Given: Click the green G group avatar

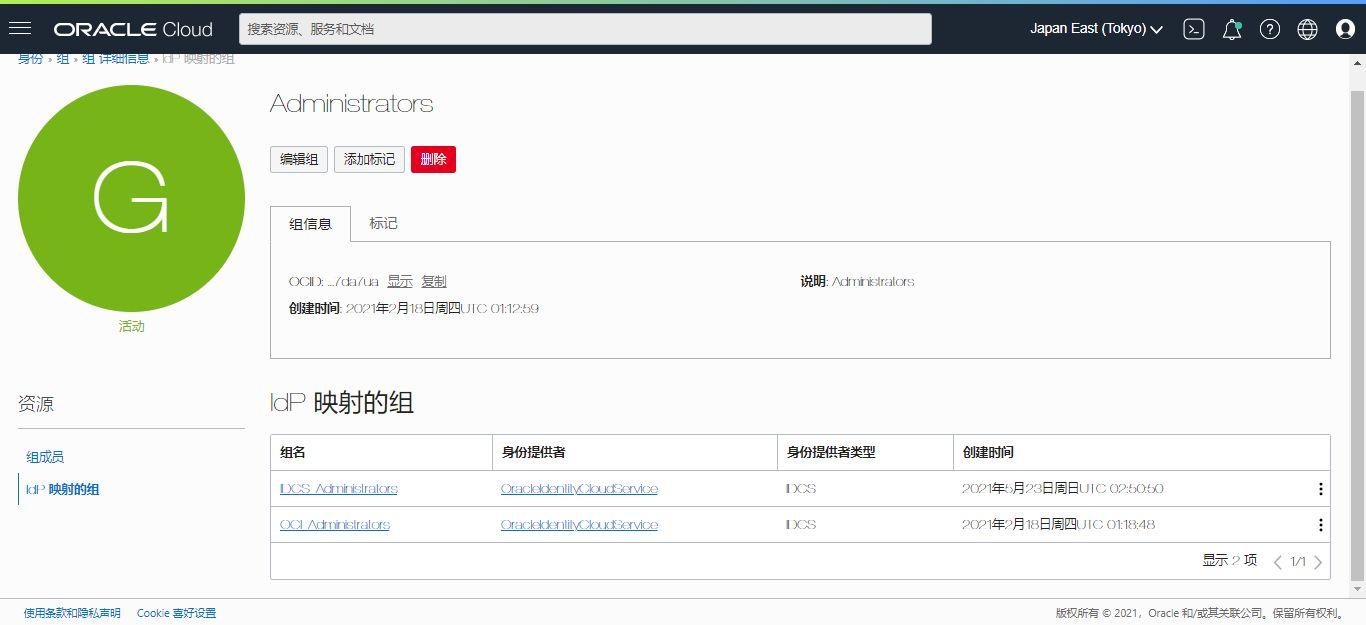Looking at the screenshot, I should click(131, 198).
